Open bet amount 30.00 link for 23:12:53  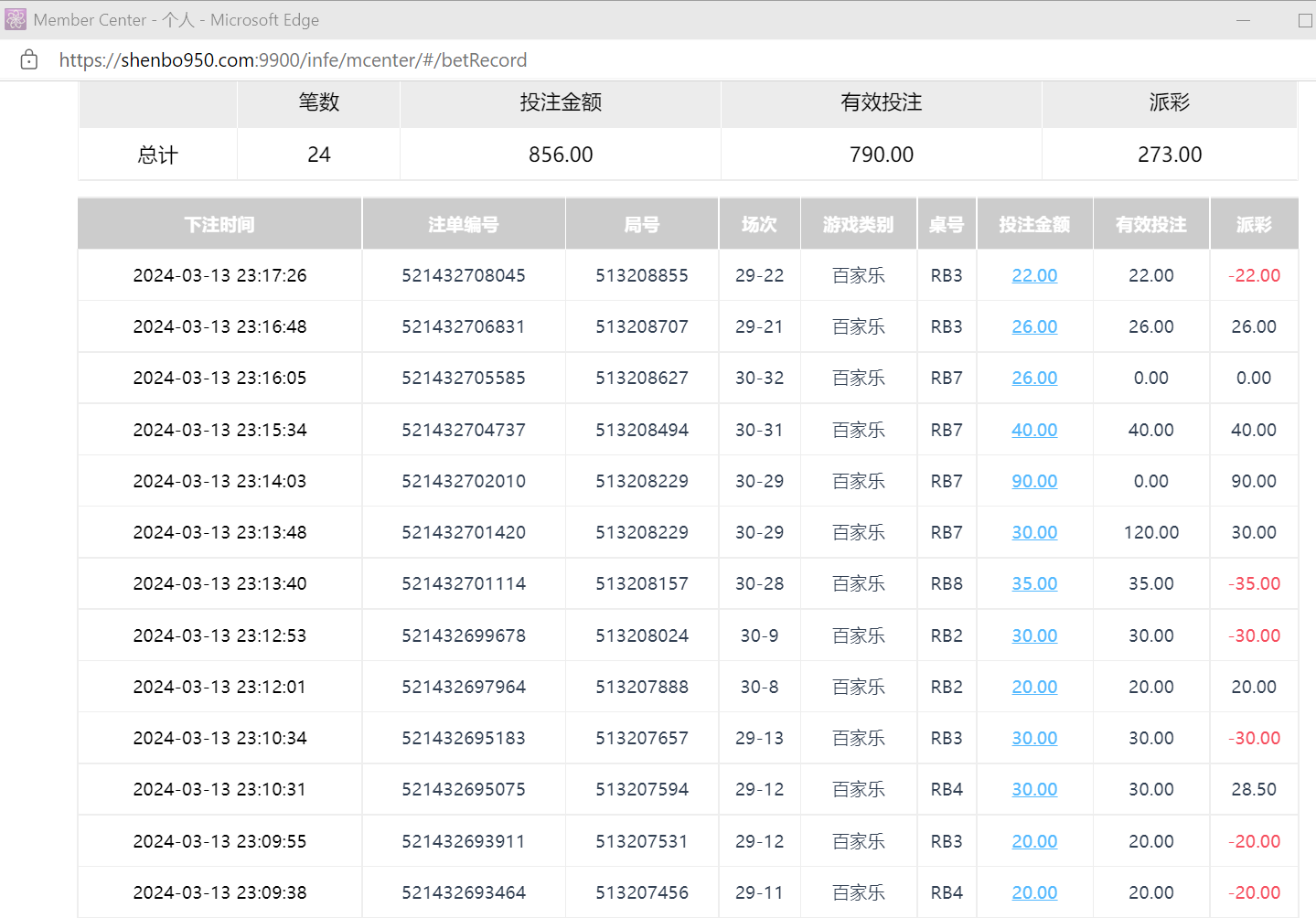(1034, 635)
